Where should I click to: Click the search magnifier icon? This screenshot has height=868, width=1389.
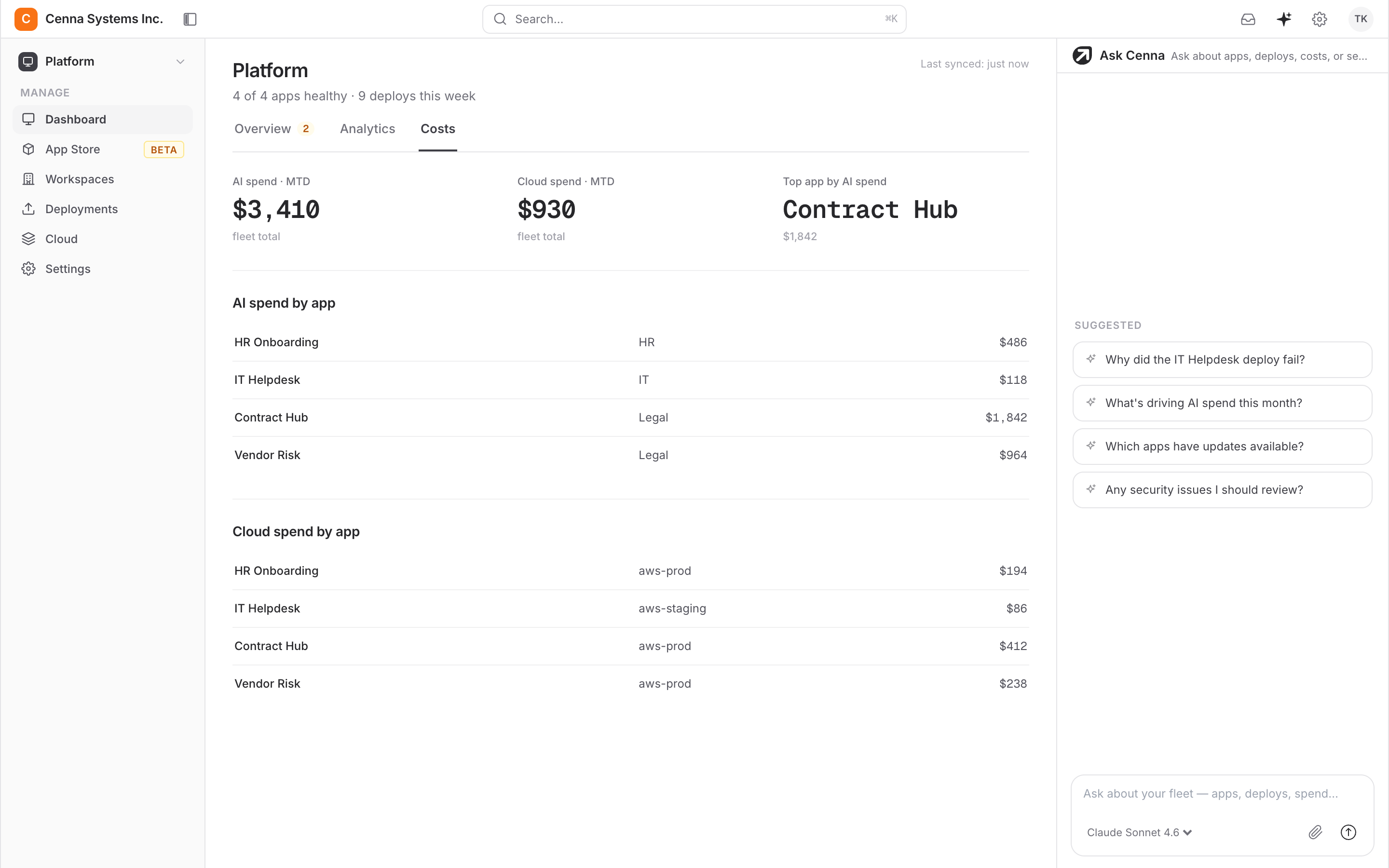coord(500,19)
